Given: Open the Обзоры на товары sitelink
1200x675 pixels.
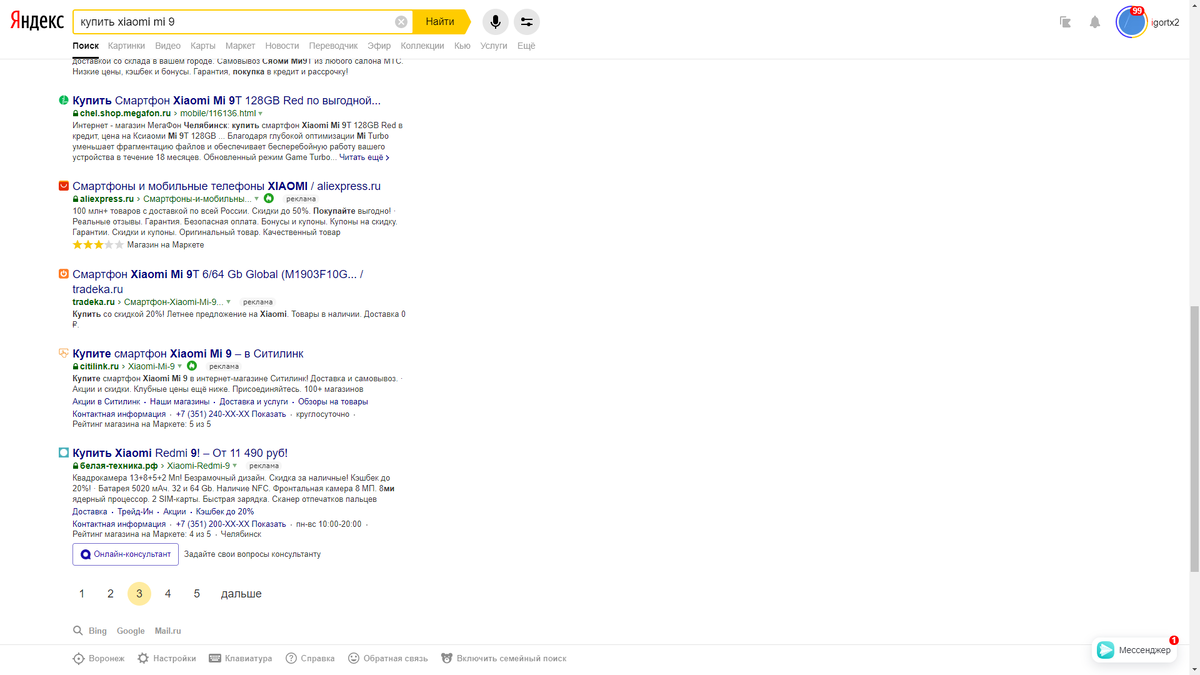Looking at the screenshot, I should (x=333, y=402).
